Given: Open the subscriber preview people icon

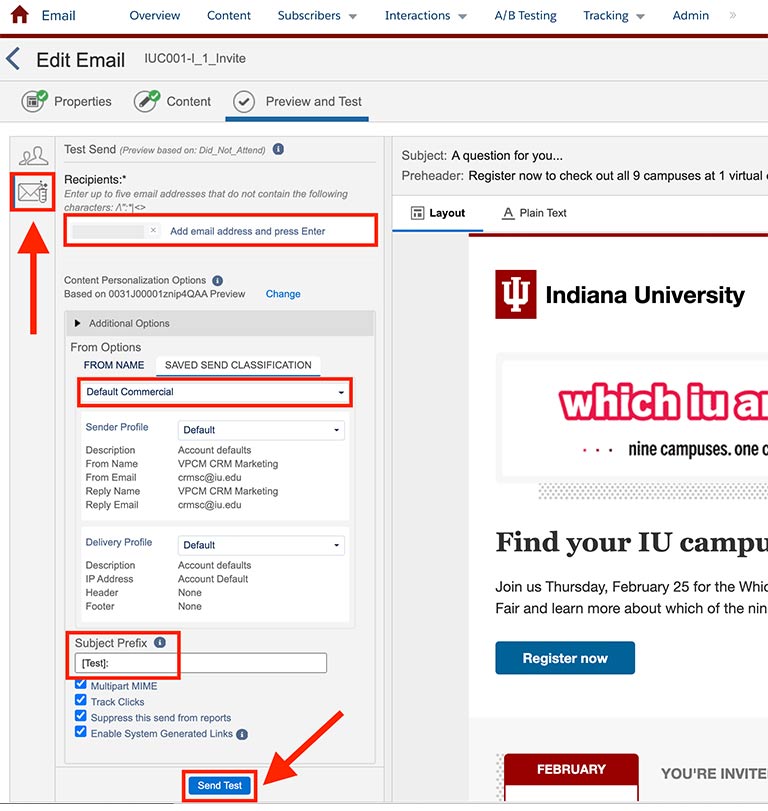Looking at the screenshot, I should click(33, 155).
